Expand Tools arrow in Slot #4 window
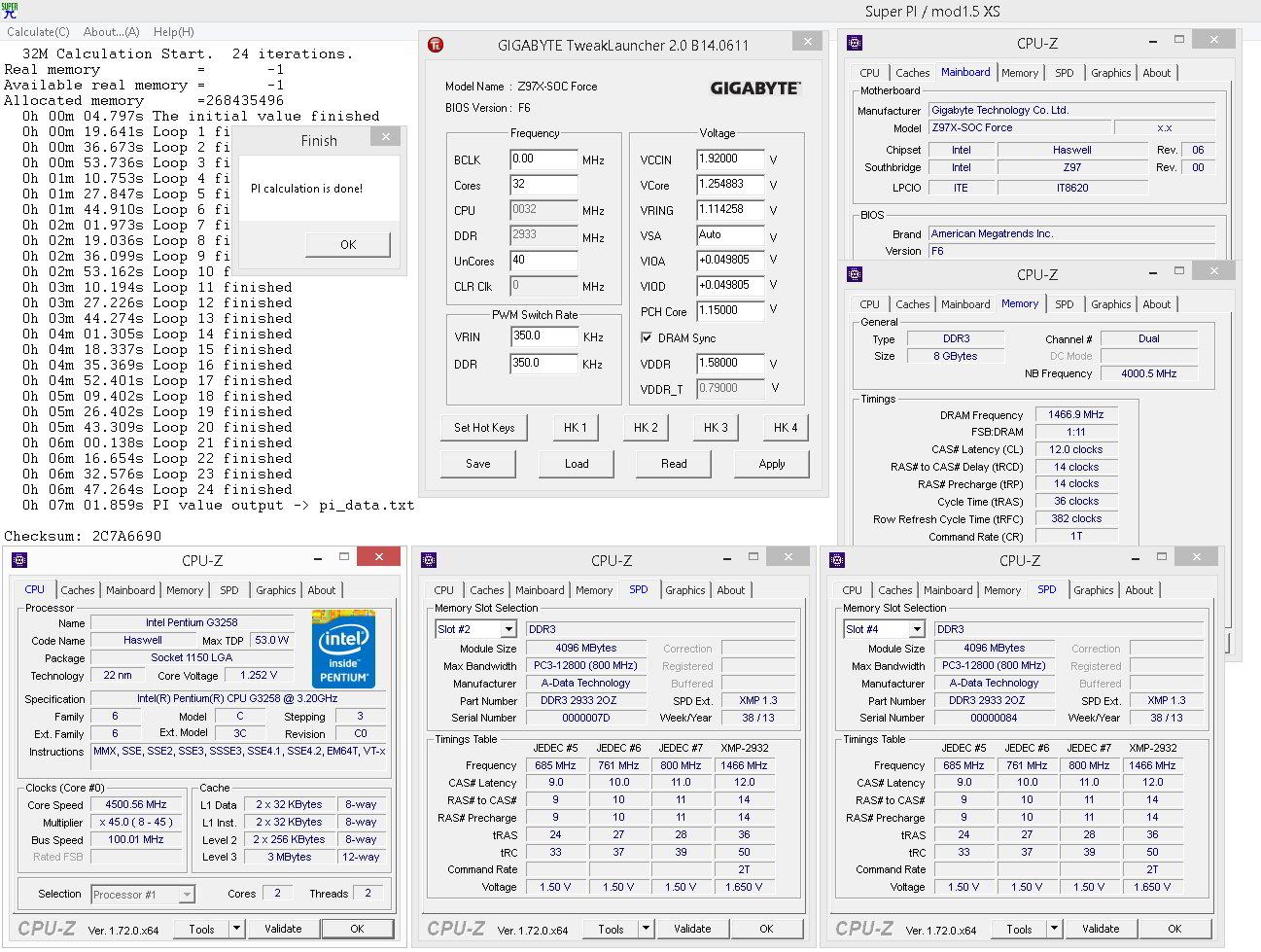This screenshot has width=1261, height=952. tap(1054, 929)
